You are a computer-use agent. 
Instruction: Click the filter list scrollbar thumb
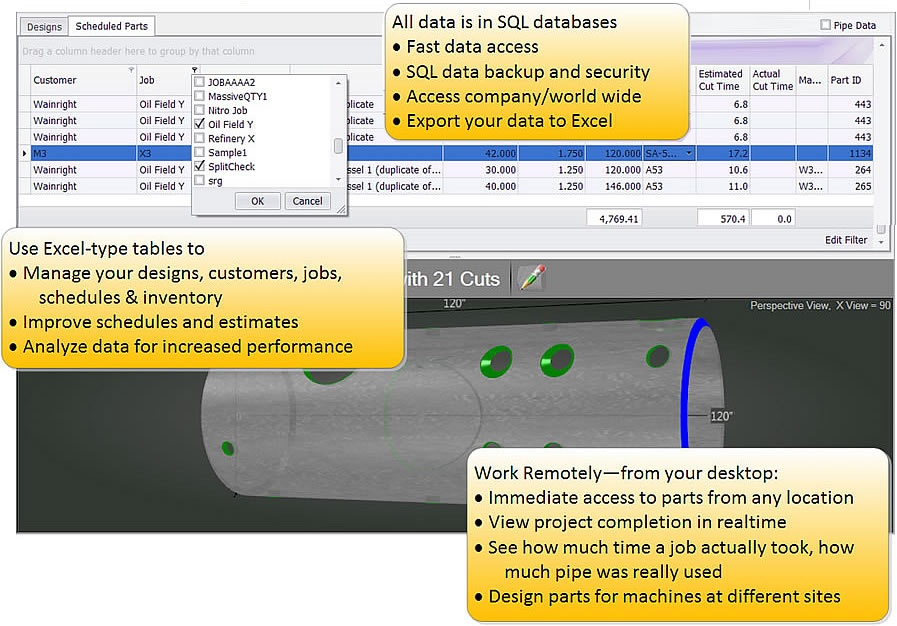[x=338, y=146]
